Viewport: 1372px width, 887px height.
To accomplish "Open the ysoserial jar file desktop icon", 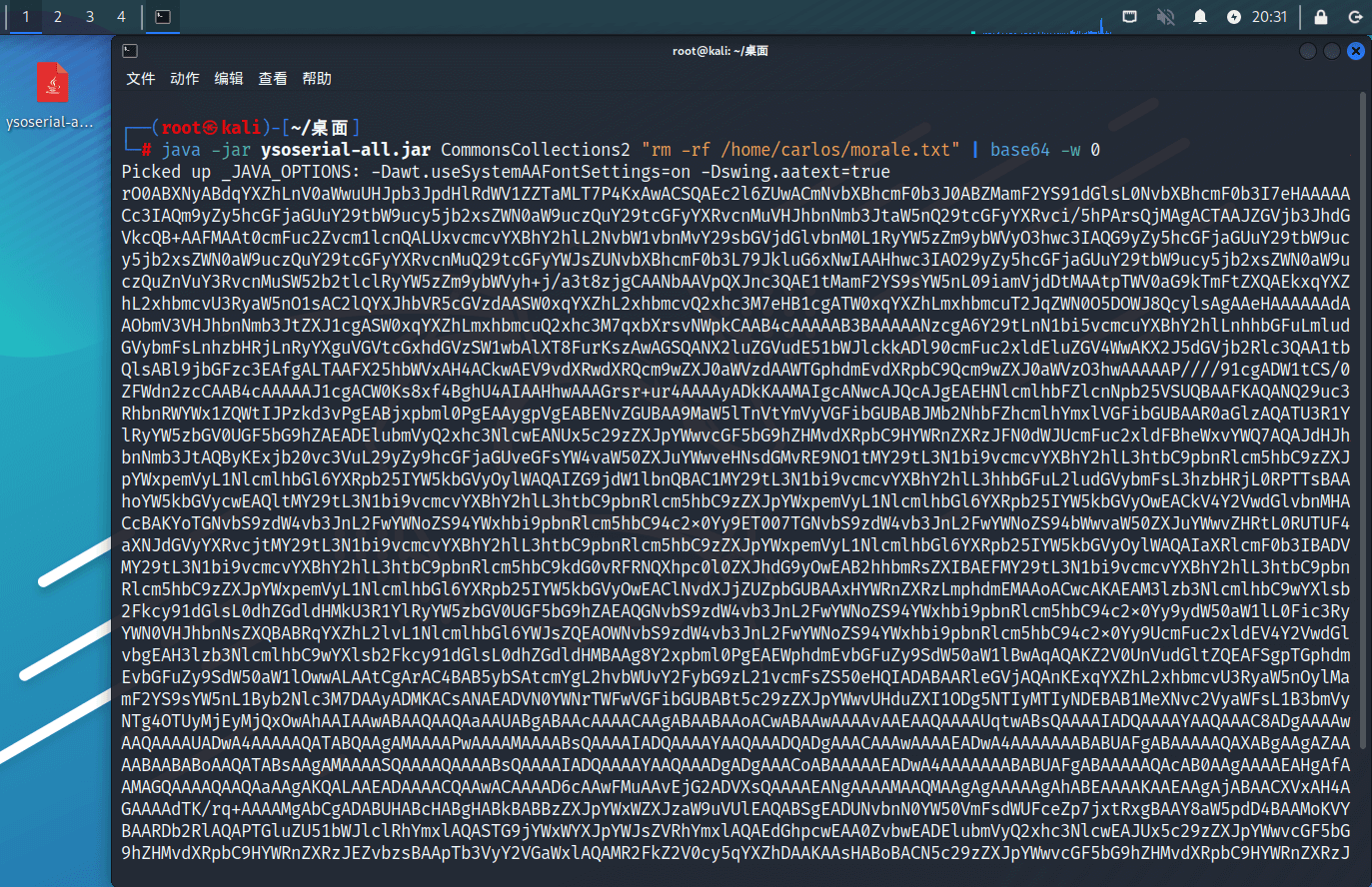I will [51, 96].
